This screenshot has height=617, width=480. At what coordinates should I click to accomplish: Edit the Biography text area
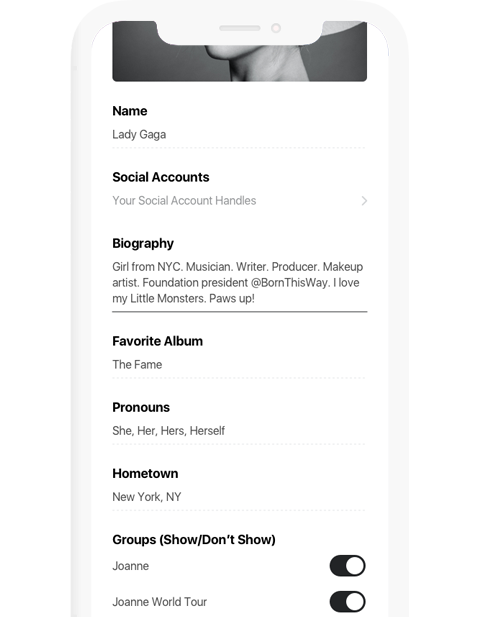coord(240,283)
